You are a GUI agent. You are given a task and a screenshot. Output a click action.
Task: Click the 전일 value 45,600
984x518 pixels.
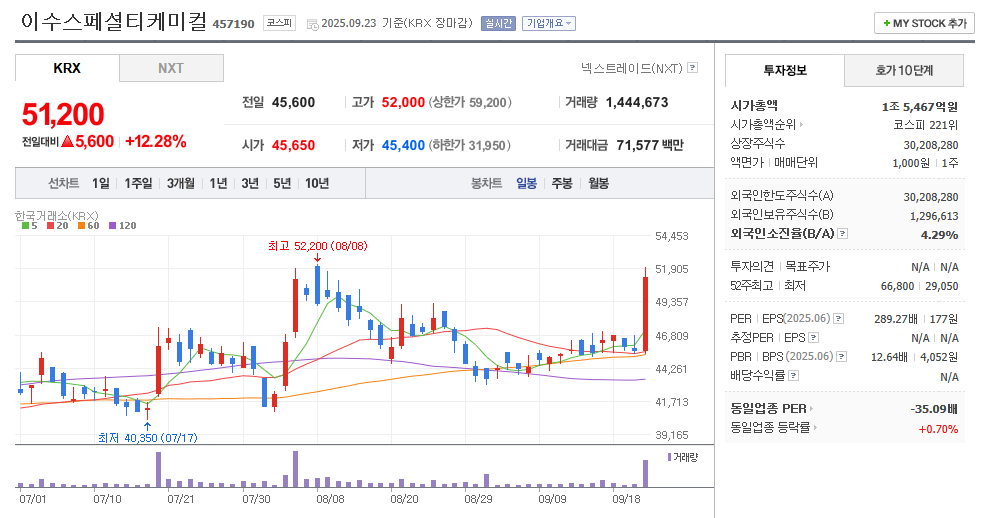tap(293, 102)
